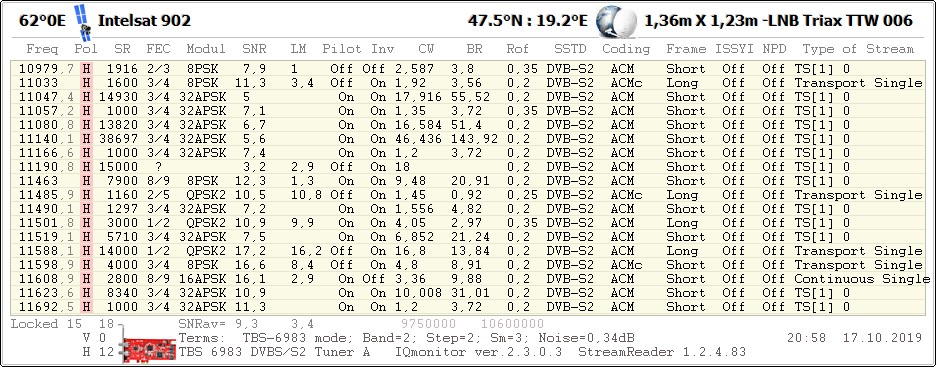The width and height of the screenshot is (936, 367).
Task: Select the 11501,8 frequency row
Action: pos(469,223)
